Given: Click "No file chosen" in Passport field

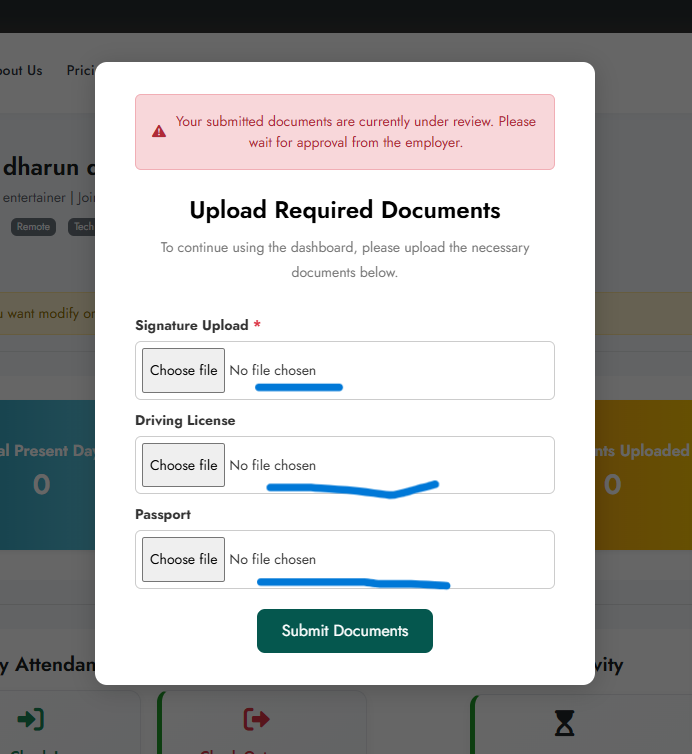Looking at the screenshot, I should [272, 559].
